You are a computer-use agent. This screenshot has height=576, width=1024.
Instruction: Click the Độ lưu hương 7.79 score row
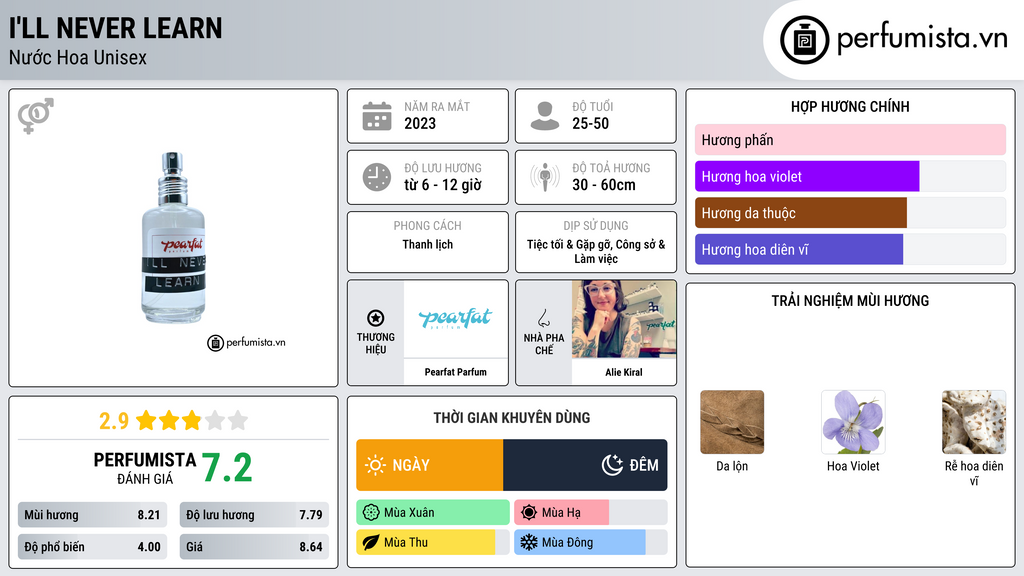coord(254,515)
